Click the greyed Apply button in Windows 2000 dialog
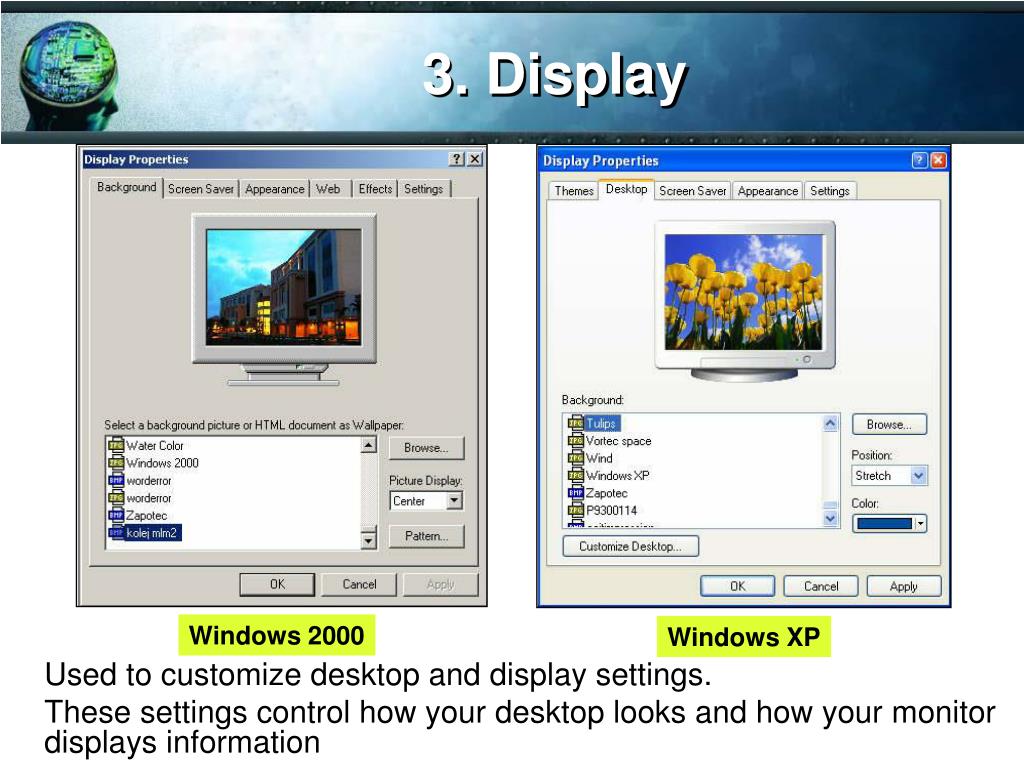The height and width of the screenshot is (768, 1024). (x=441, y=584)
